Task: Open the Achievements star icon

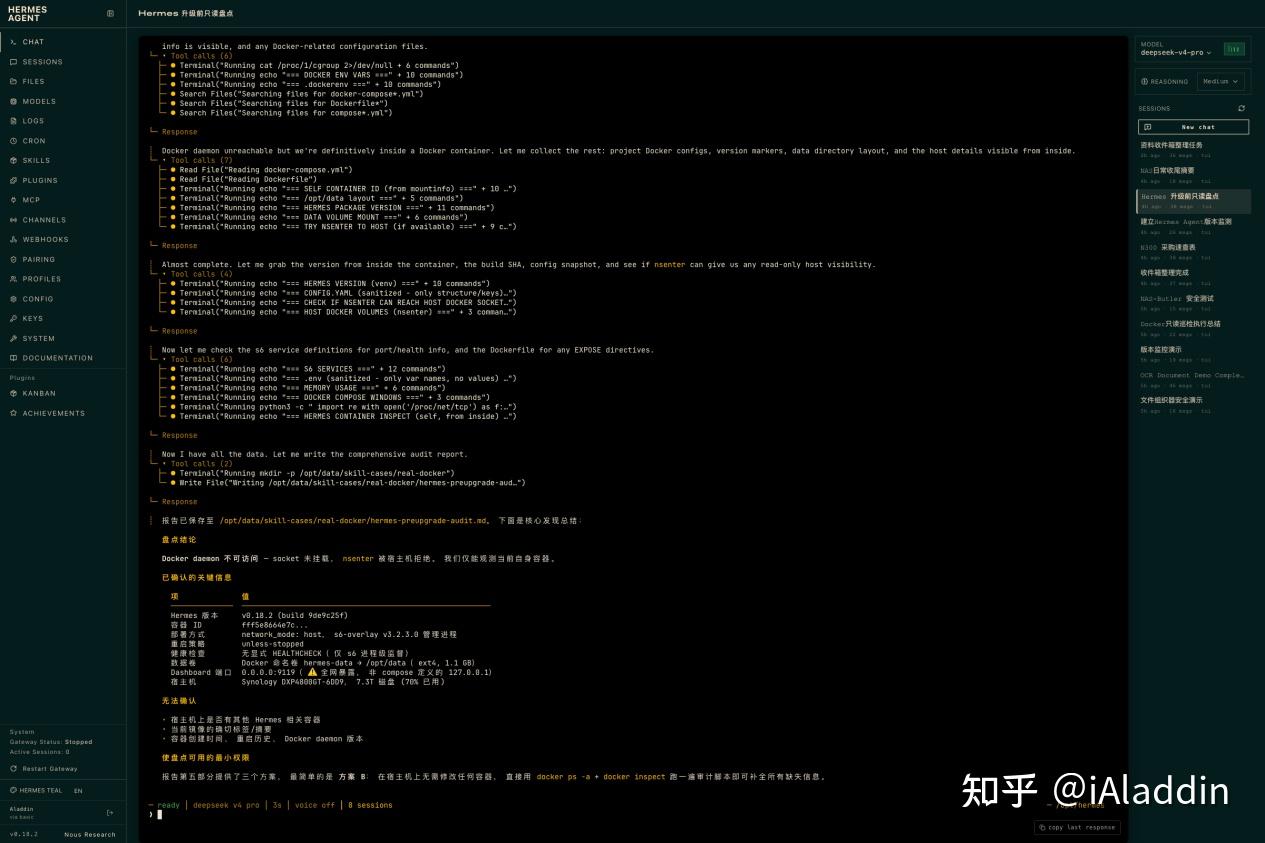Action: [13, 413]
